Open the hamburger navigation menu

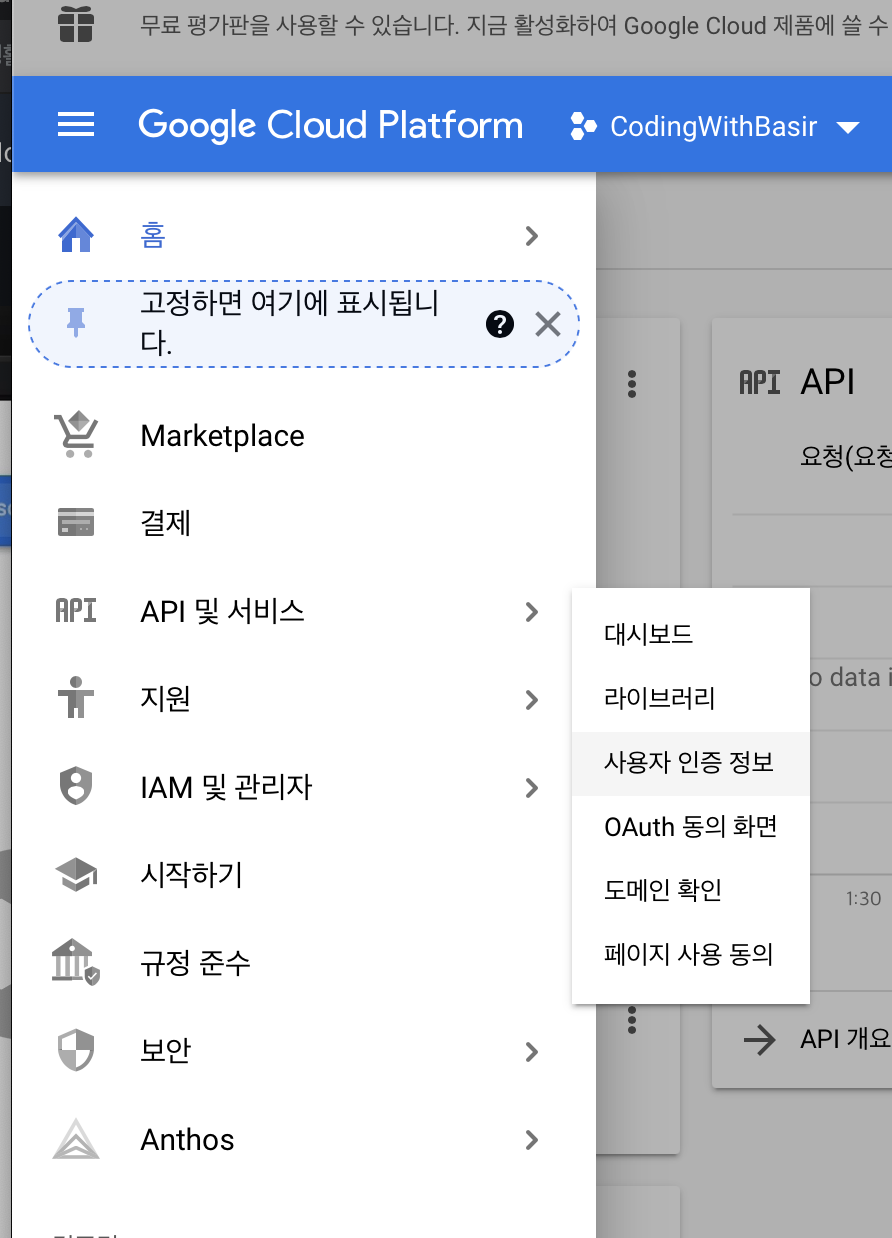point(77,125)
